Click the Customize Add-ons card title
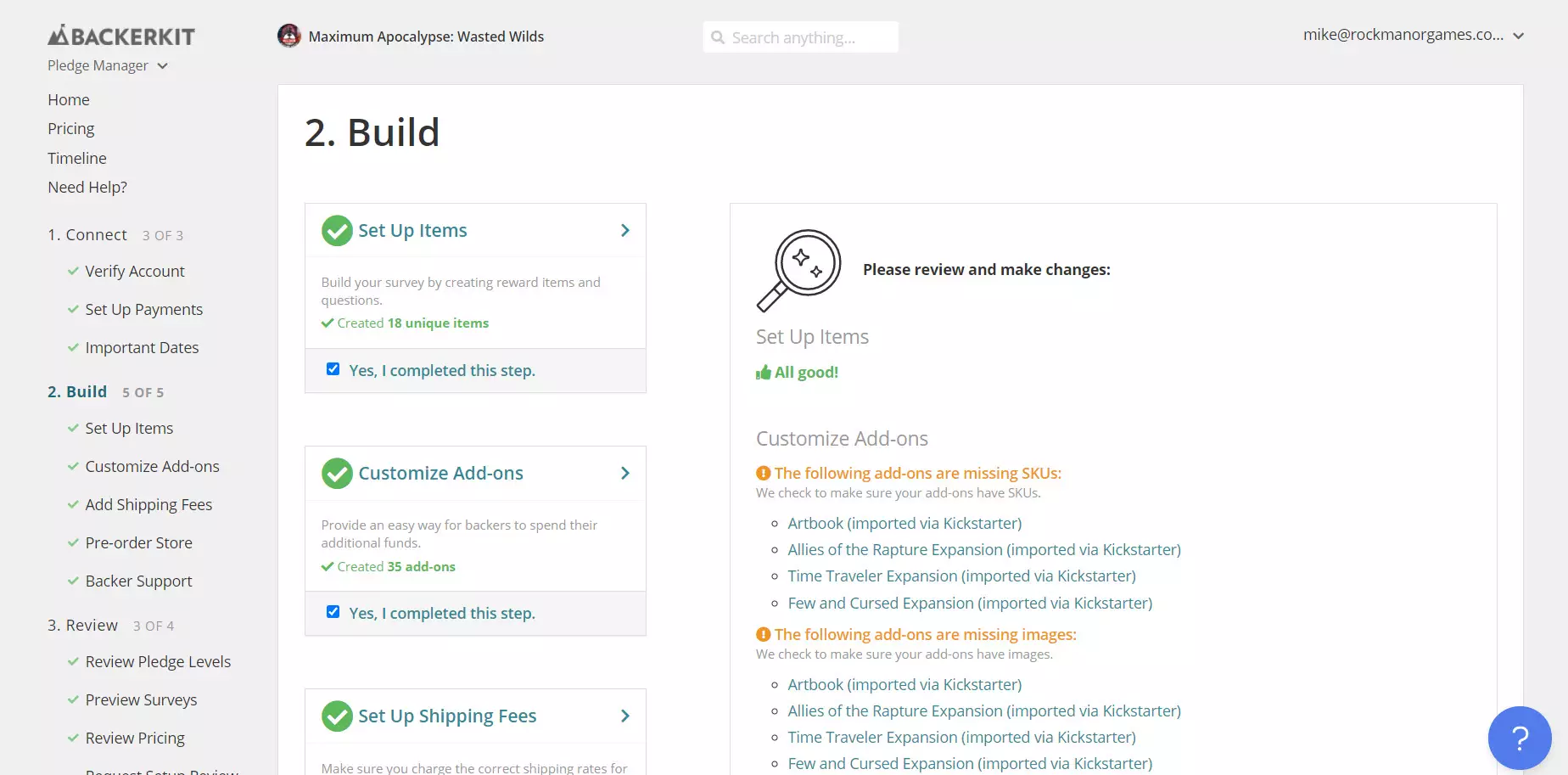The height and width of the screenshot is (775, 1568). coord(440,473)
